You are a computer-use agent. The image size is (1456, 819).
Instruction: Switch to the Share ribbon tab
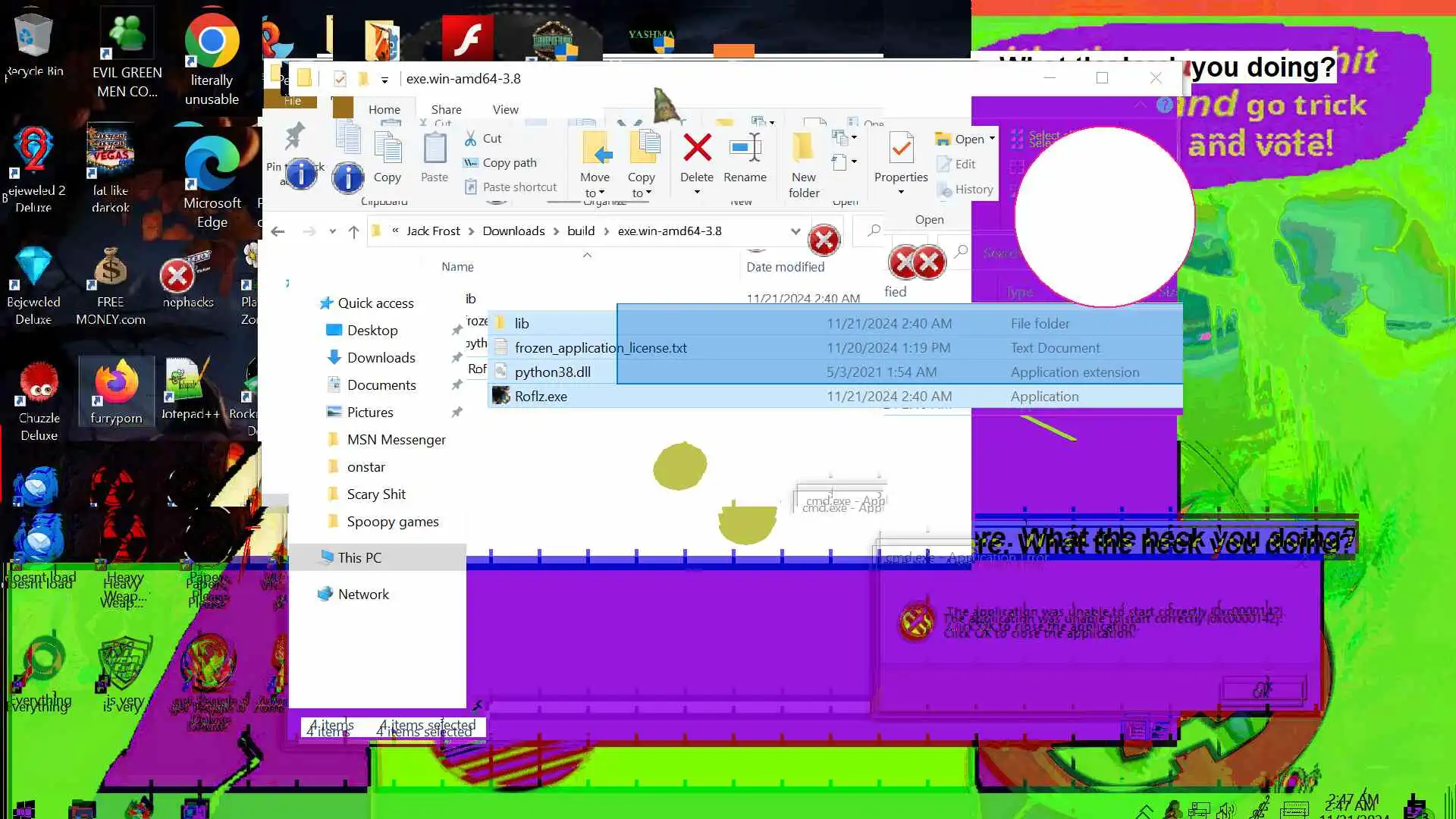coord(446,110)
